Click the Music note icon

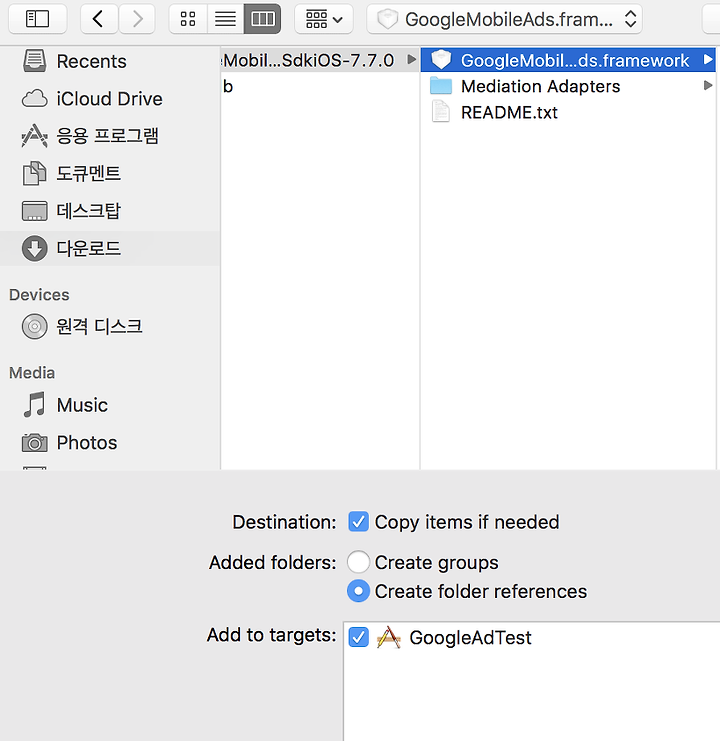[34, 405]
